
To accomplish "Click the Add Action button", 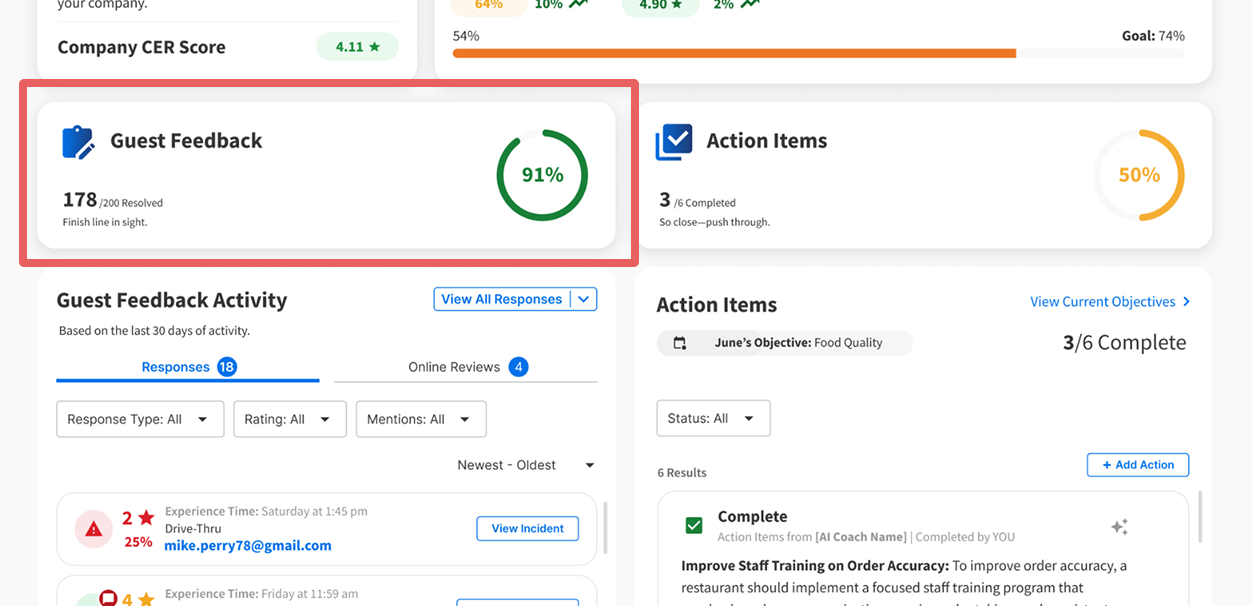I will click(x=1138, y=465).
